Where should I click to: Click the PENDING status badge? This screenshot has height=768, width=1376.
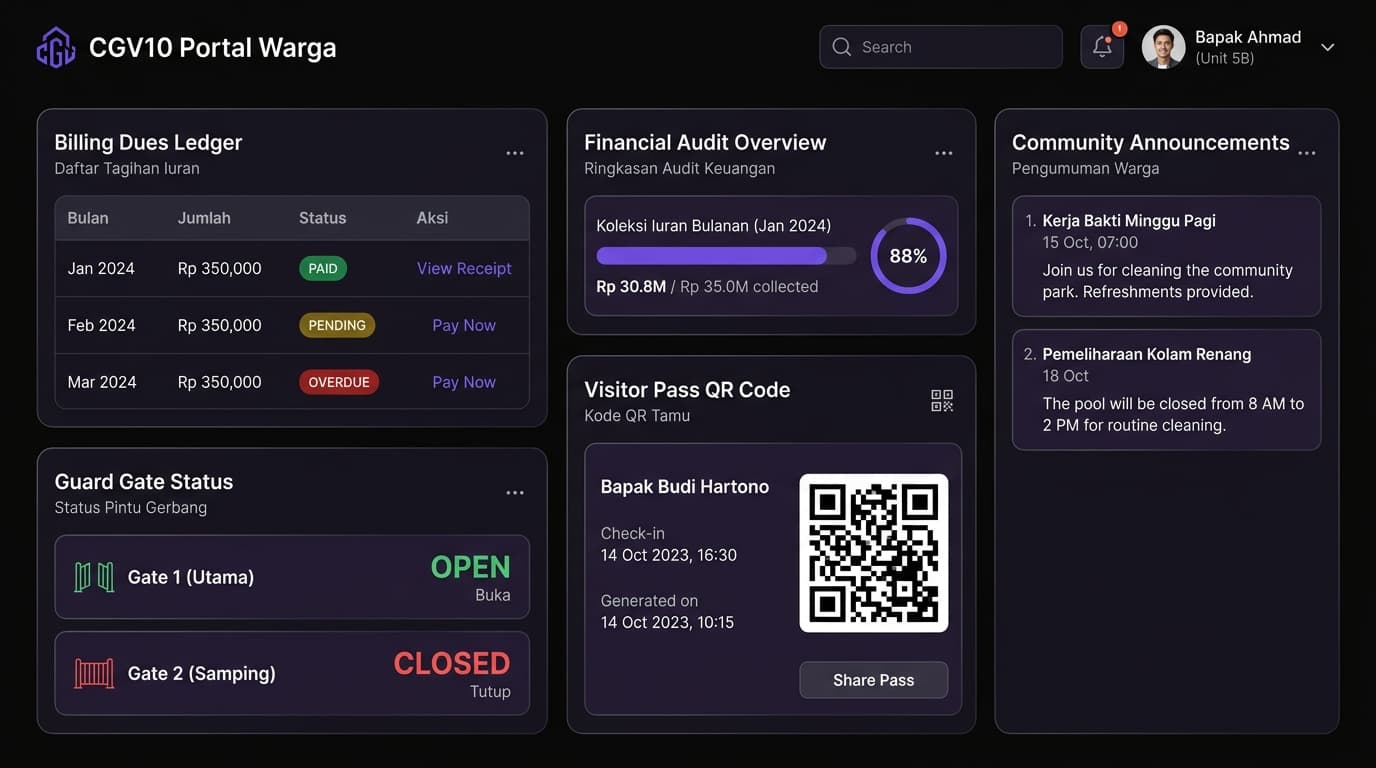click(x=337, y=325)
